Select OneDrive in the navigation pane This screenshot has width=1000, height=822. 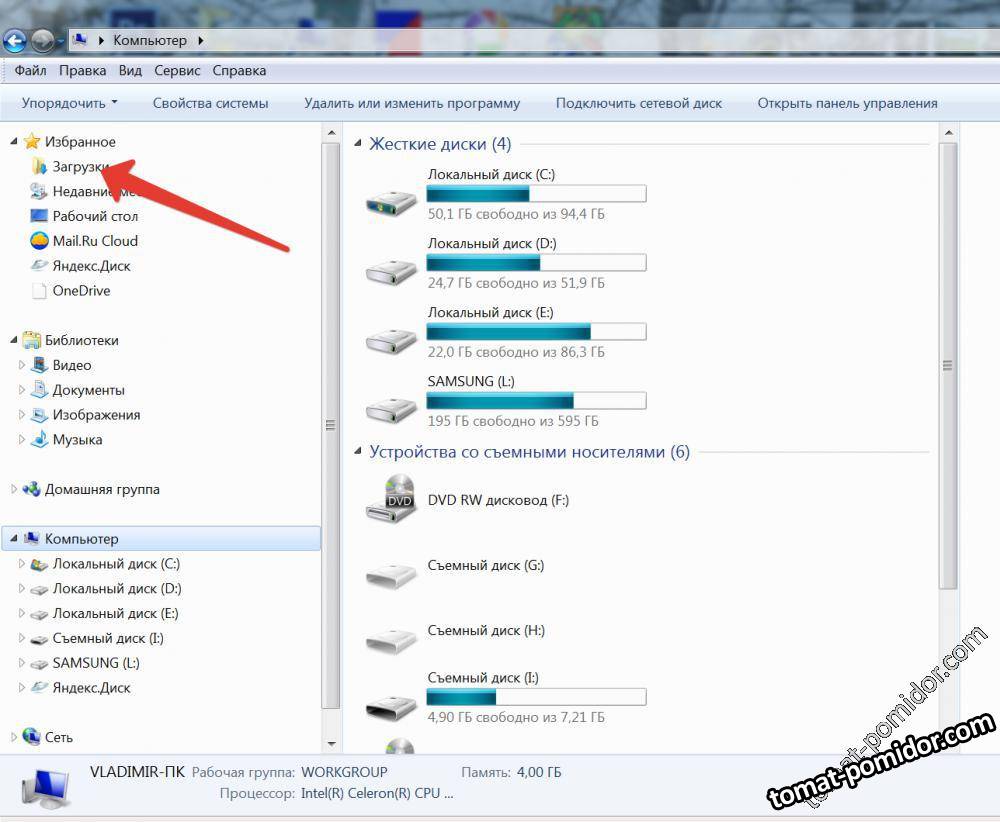[x=81, y=291]
